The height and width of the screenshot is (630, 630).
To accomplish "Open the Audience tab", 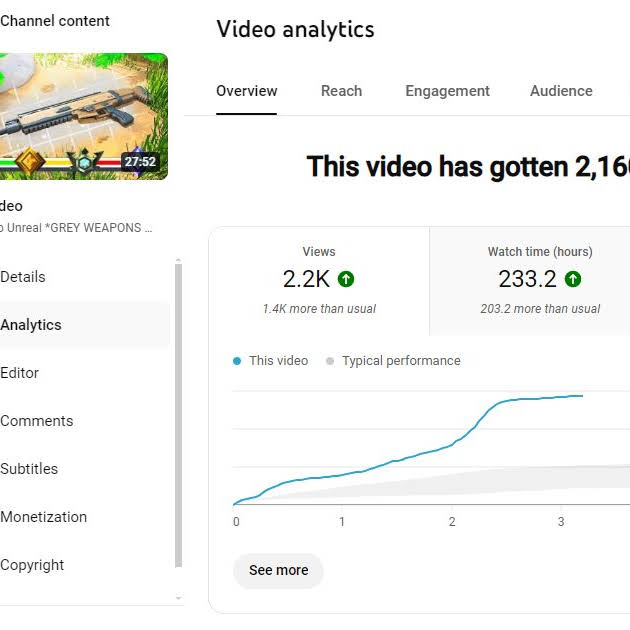I will pyautogui.click(x=561, y=91).
